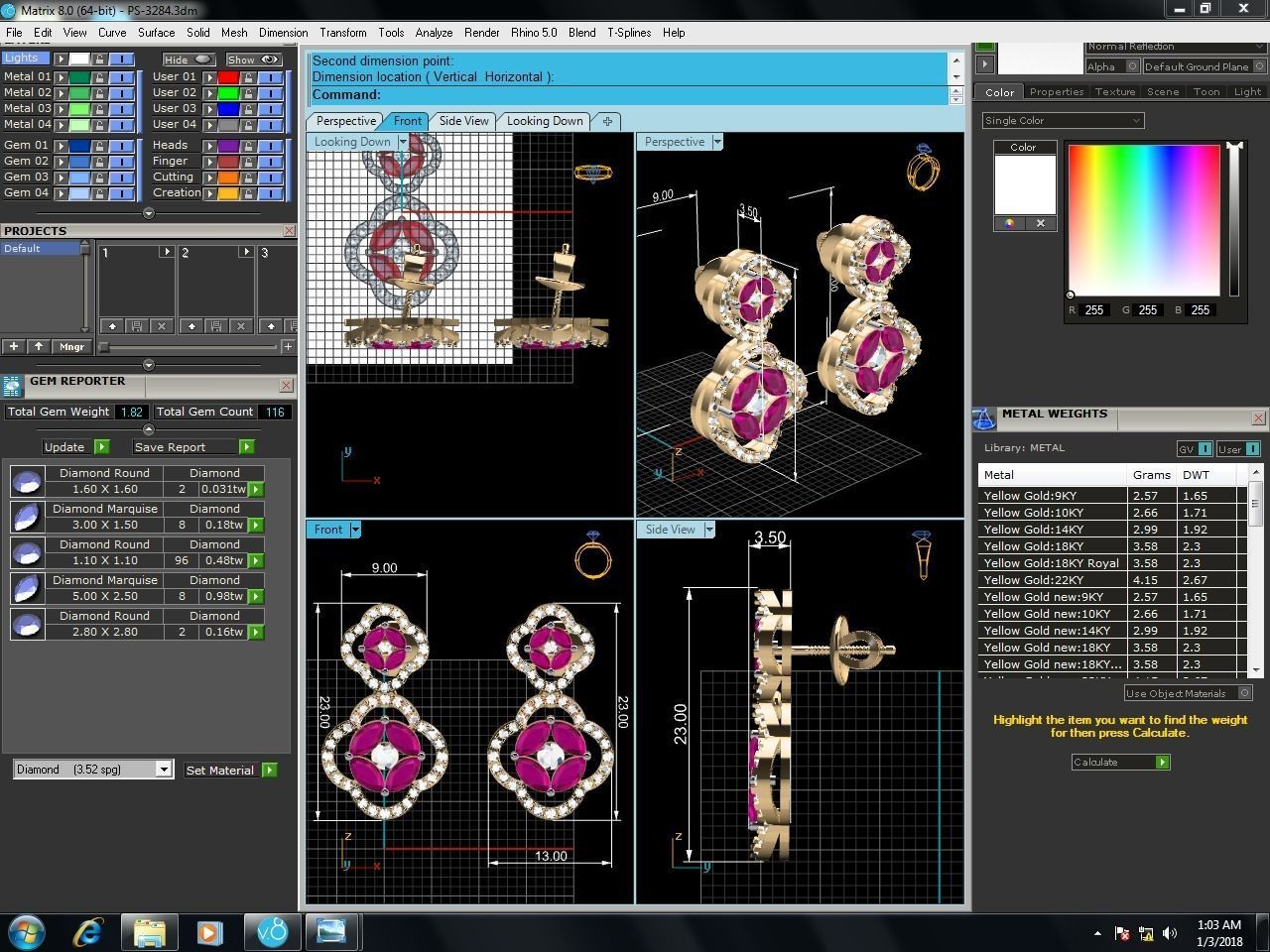Click green arrow on 0.48tw gem row

pos(256,560)
